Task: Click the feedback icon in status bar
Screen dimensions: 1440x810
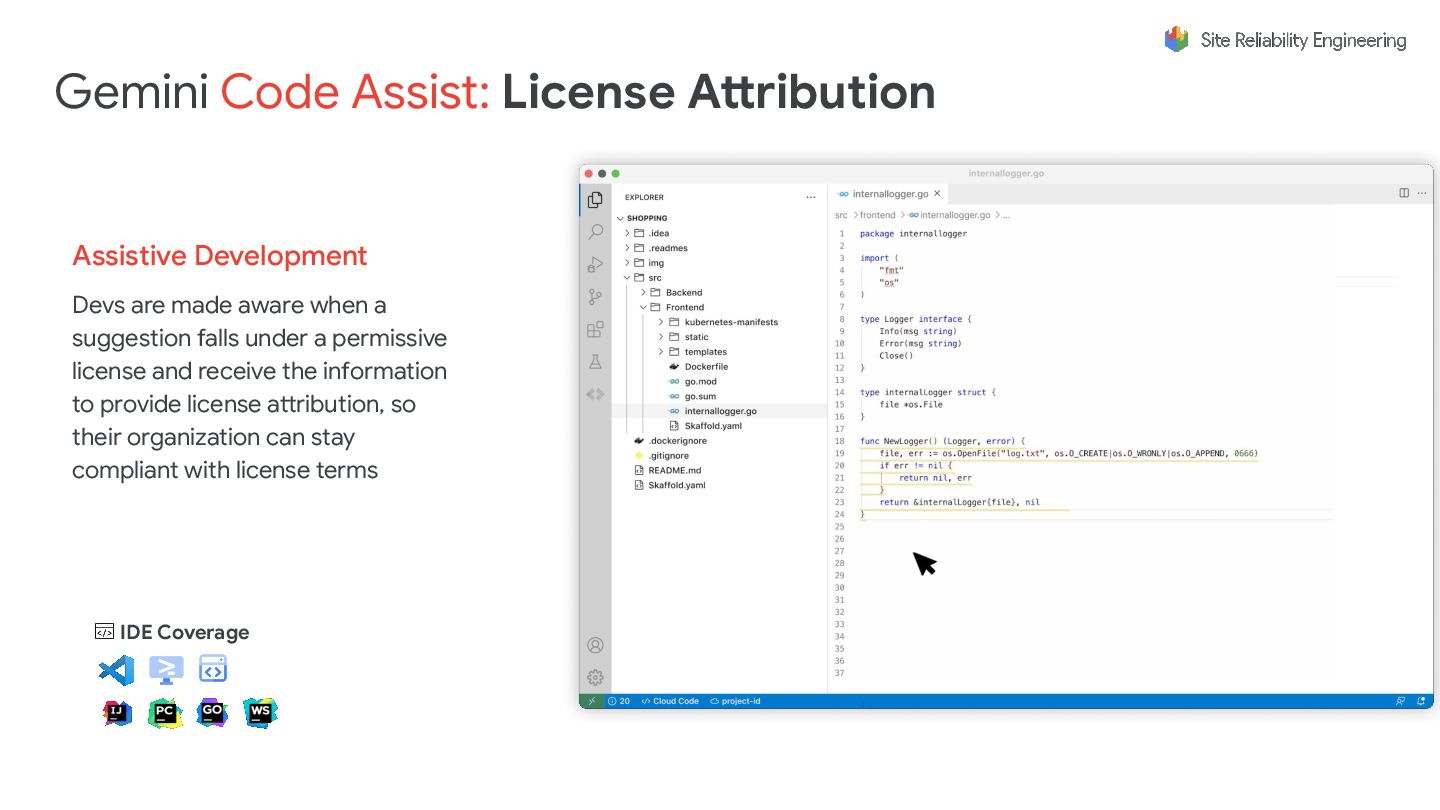Action: click(x=1401, y=701)
